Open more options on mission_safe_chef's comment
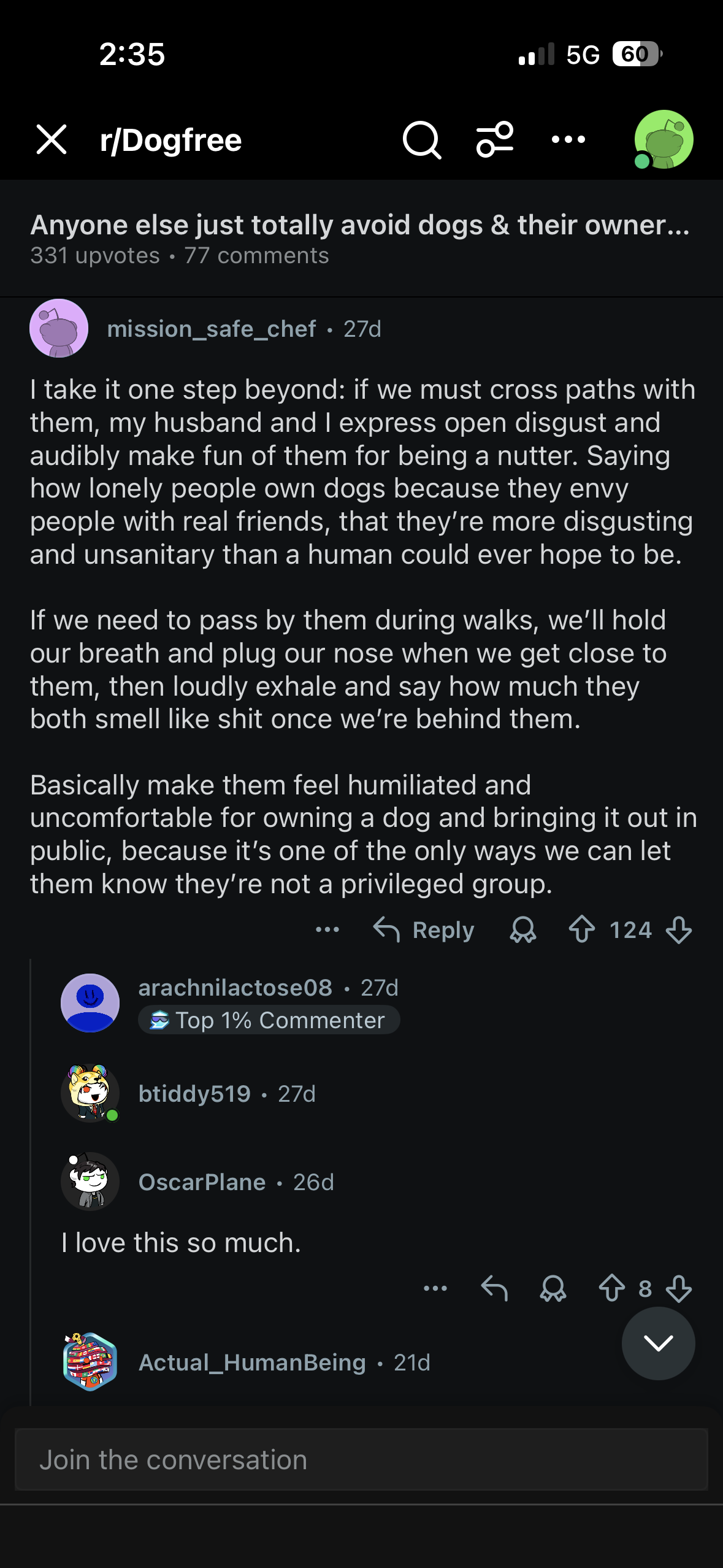The width and height of the screenshot is (723, 1568). pos(327,930)
